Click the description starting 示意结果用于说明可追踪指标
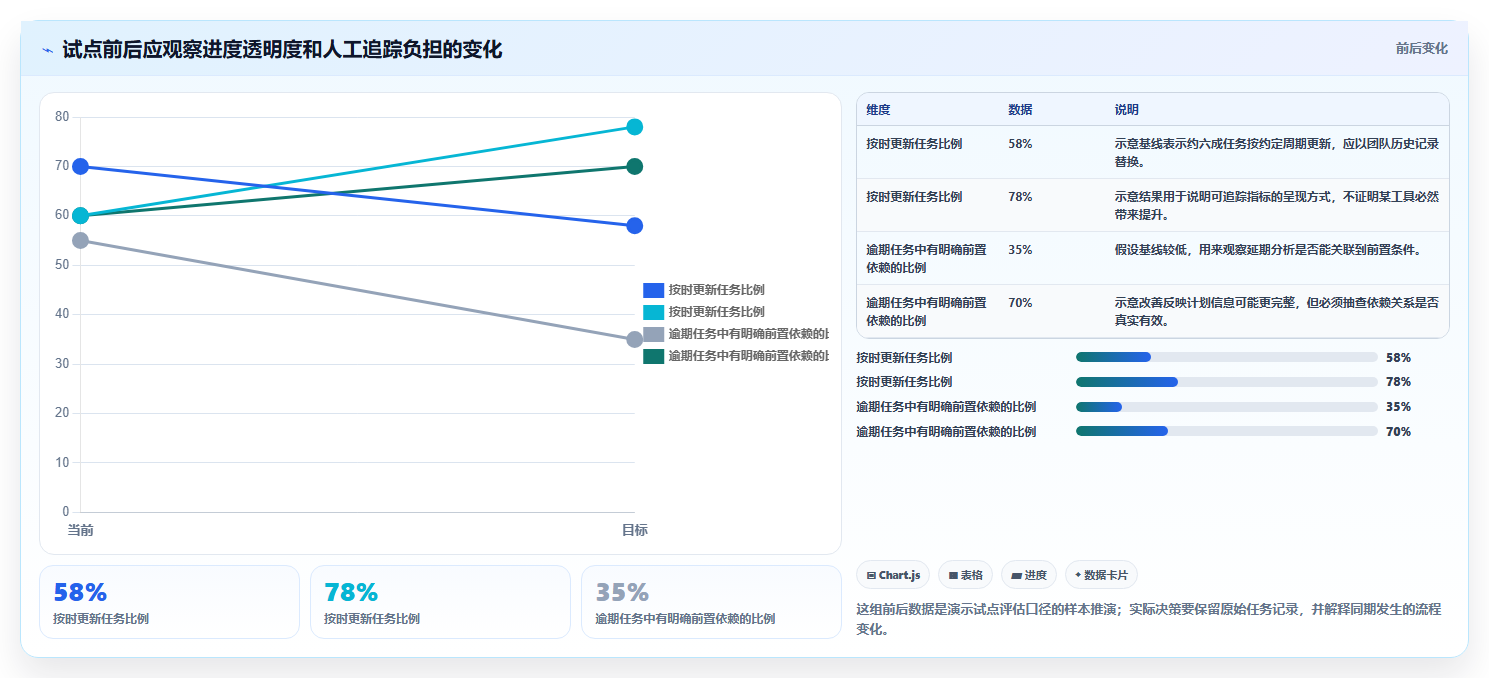Viewport: 1489px width, 678px height. coord(1277,206)
